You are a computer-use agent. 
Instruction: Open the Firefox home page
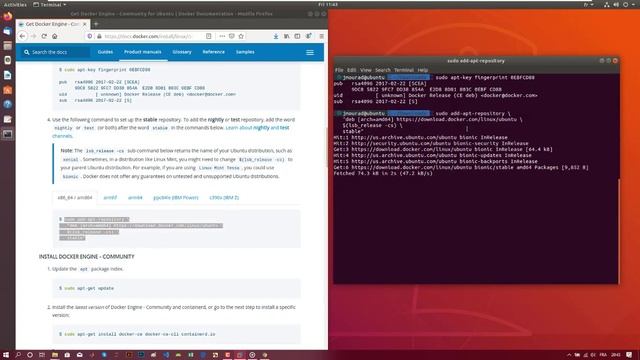pyautogui.click(x=55, y=36)
